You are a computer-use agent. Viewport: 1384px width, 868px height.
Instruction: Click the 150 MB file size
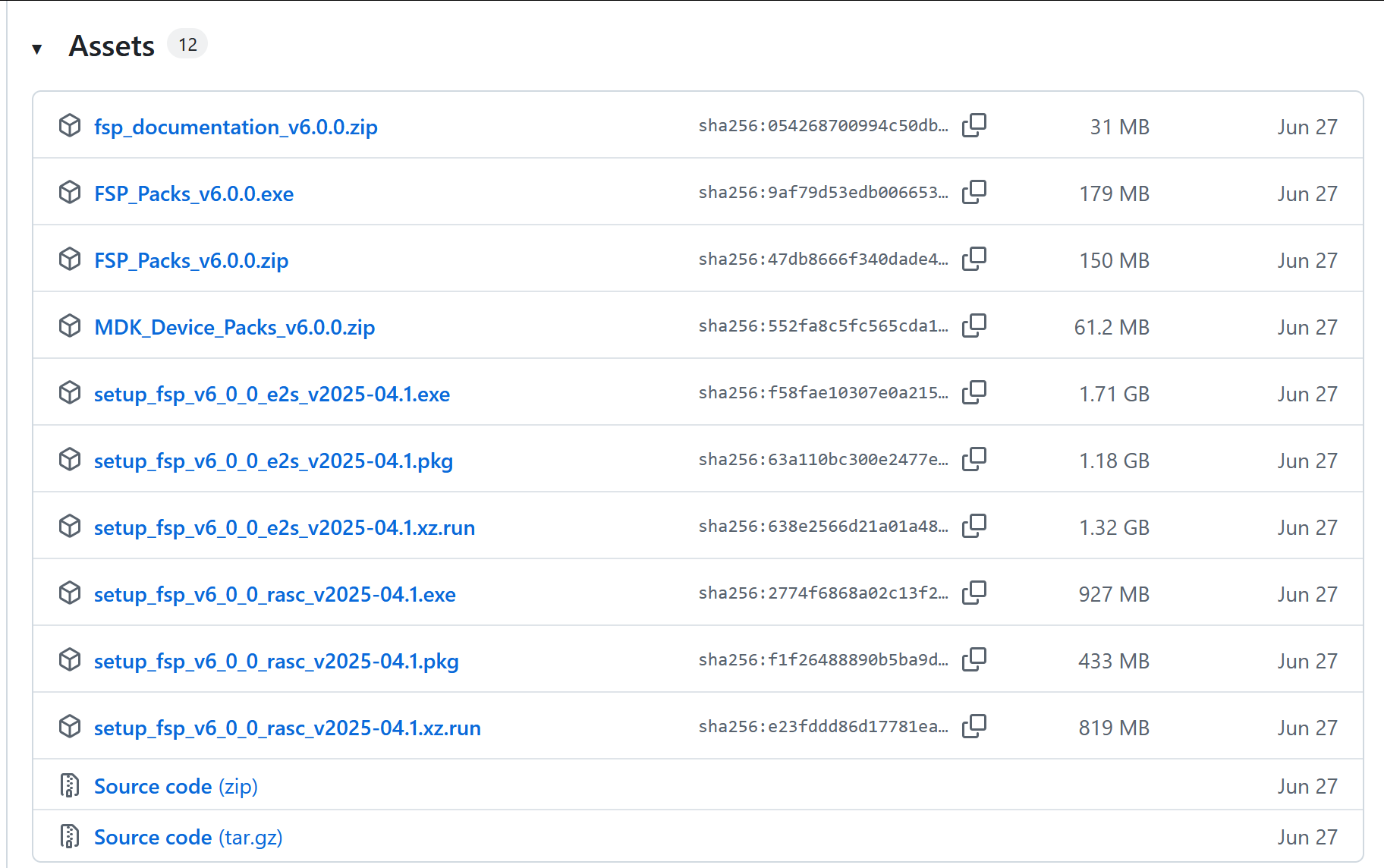click(1114, 260)
